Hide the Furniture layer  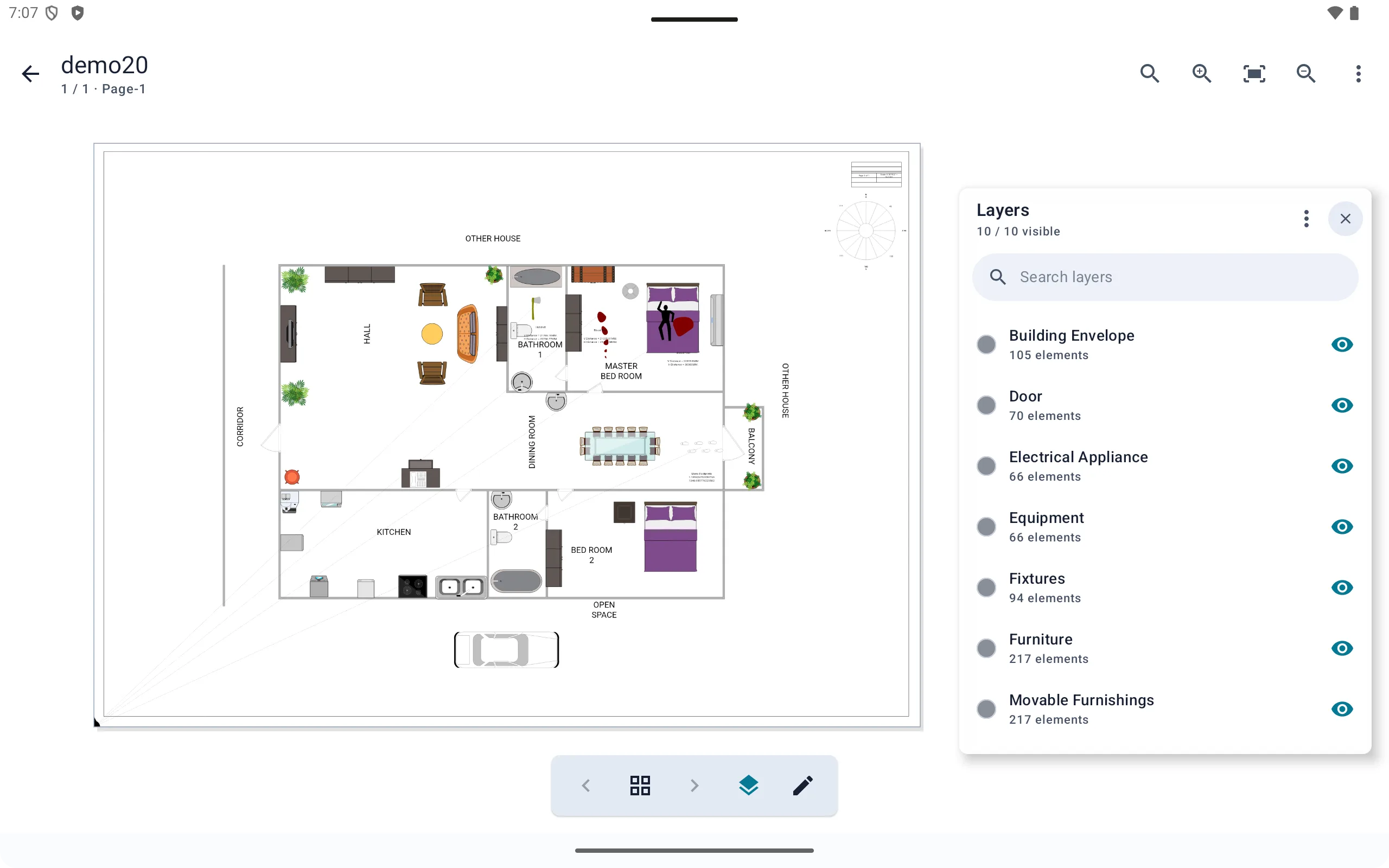tap(1342, 649)
